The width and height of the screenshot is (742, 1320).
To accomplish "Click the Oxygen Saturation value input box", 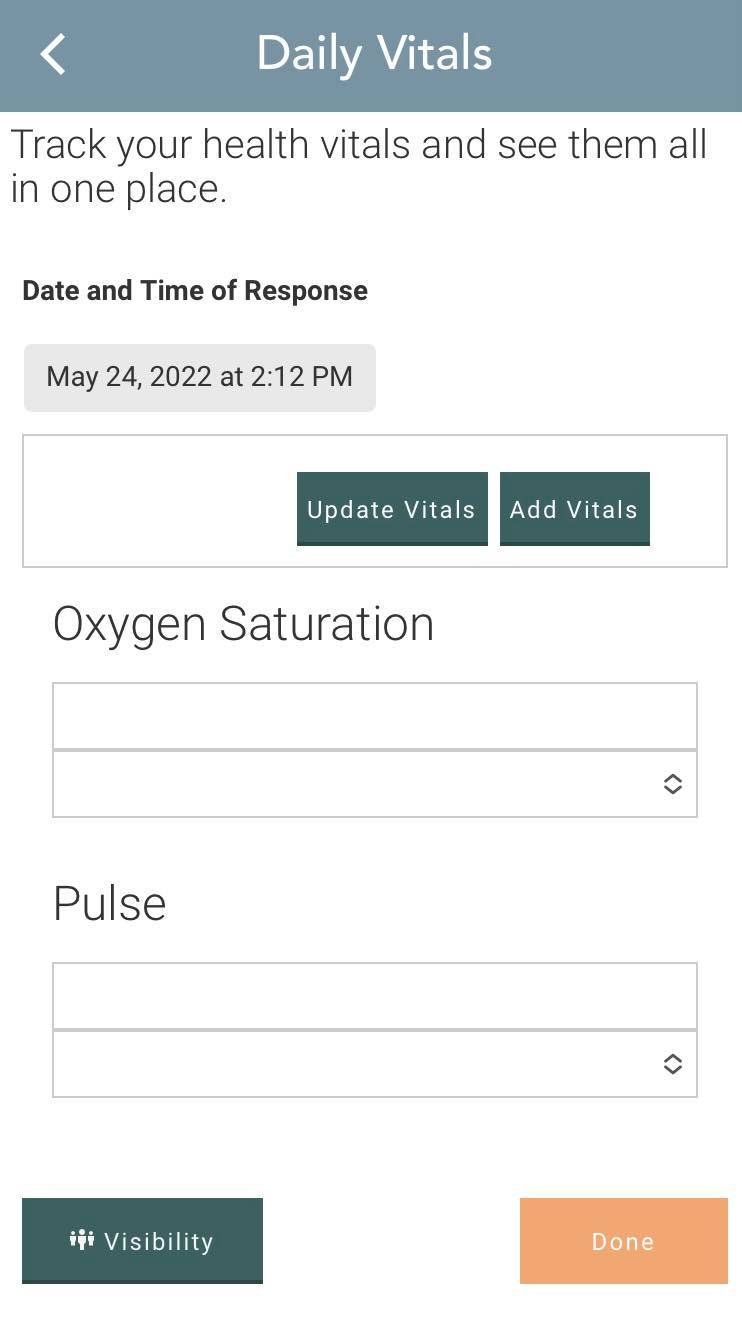I will 375,714.
